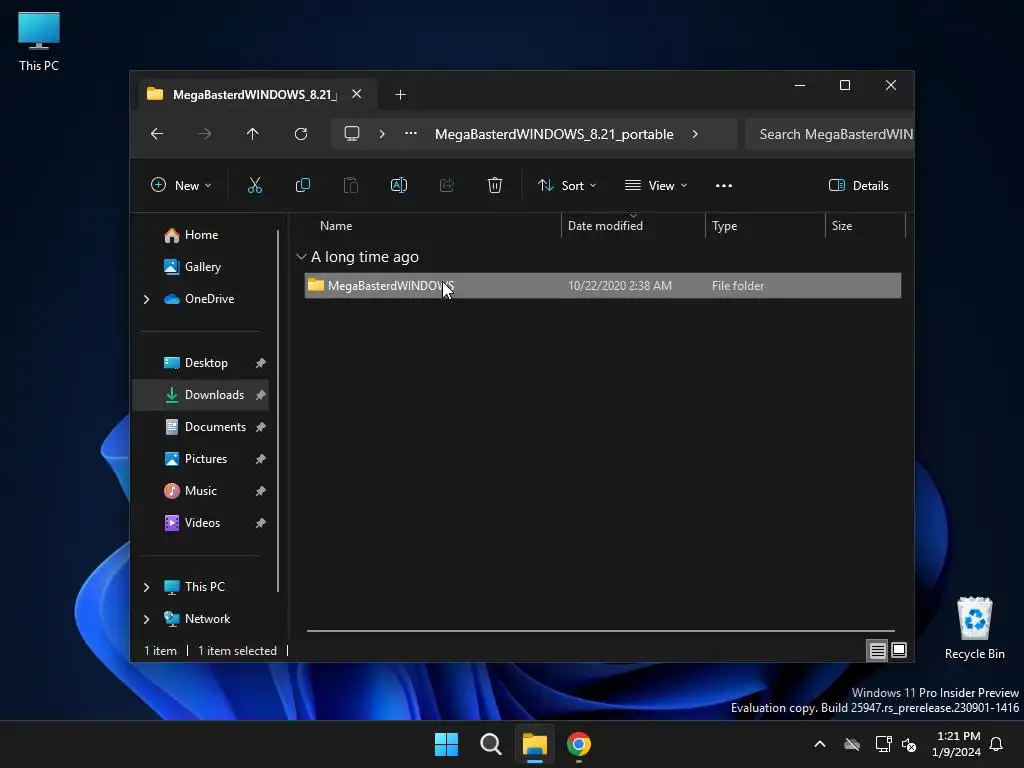Open the Sort dropdown
Image resolution: width=1024 pixels, height=768 pixels.
coord(567,185)
